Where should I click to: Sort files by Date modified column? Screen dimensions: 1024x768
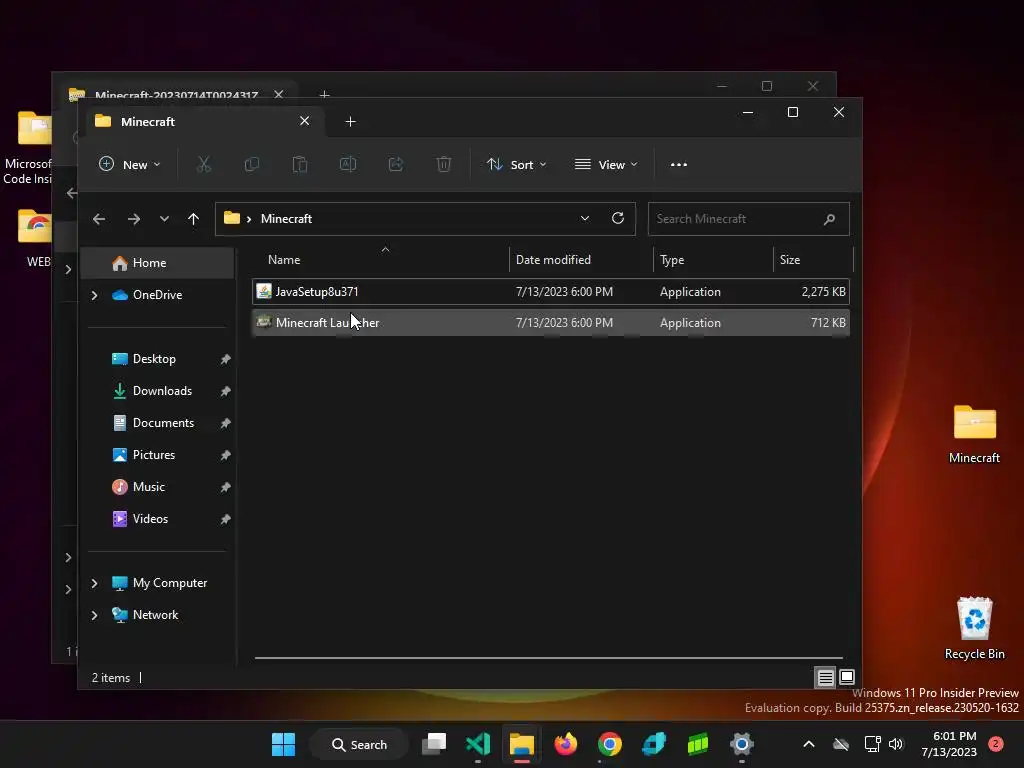[553, 260]
